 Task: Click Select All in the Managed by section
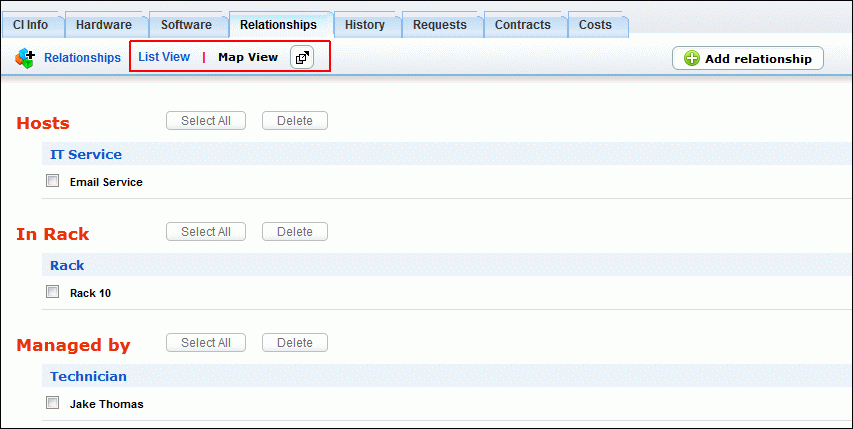click(206, 343)
